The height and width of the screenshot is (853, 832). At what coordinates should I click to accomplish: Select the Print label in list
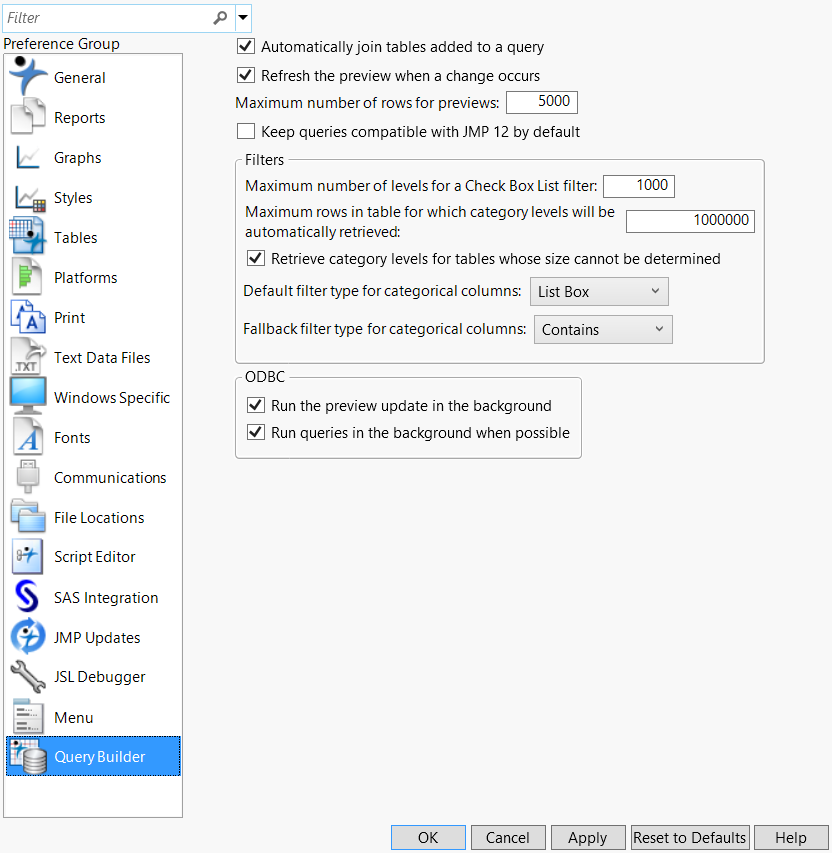pos(70,318)
